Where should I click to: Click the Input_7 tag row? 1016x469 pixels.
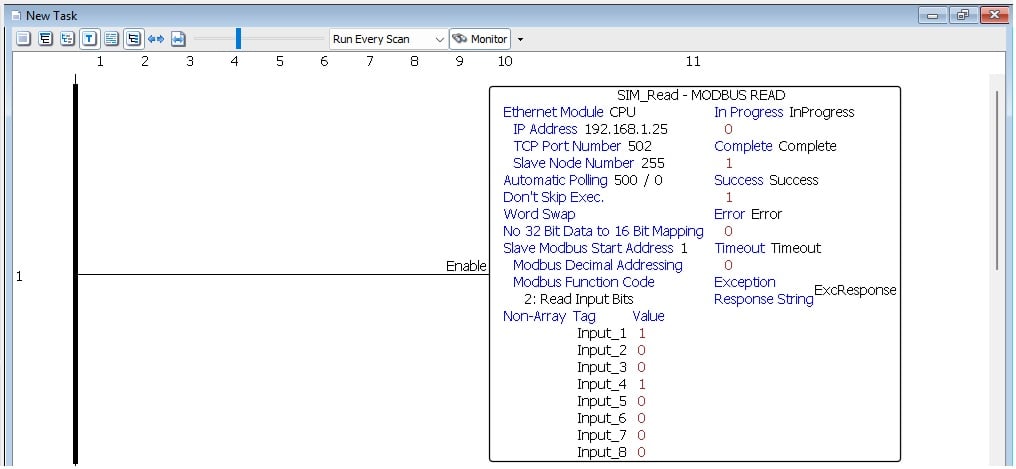tap(611, 435)
